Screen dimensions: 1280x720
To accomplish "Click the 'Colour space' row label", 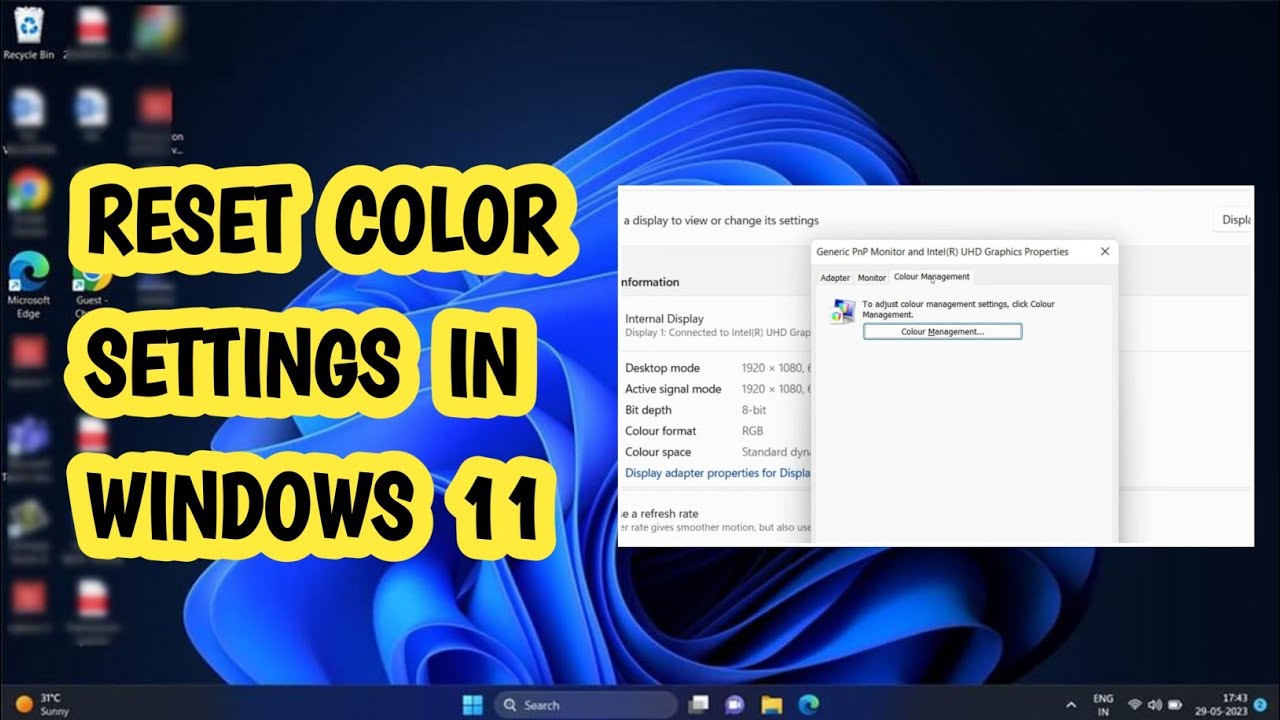I will 658,452.
